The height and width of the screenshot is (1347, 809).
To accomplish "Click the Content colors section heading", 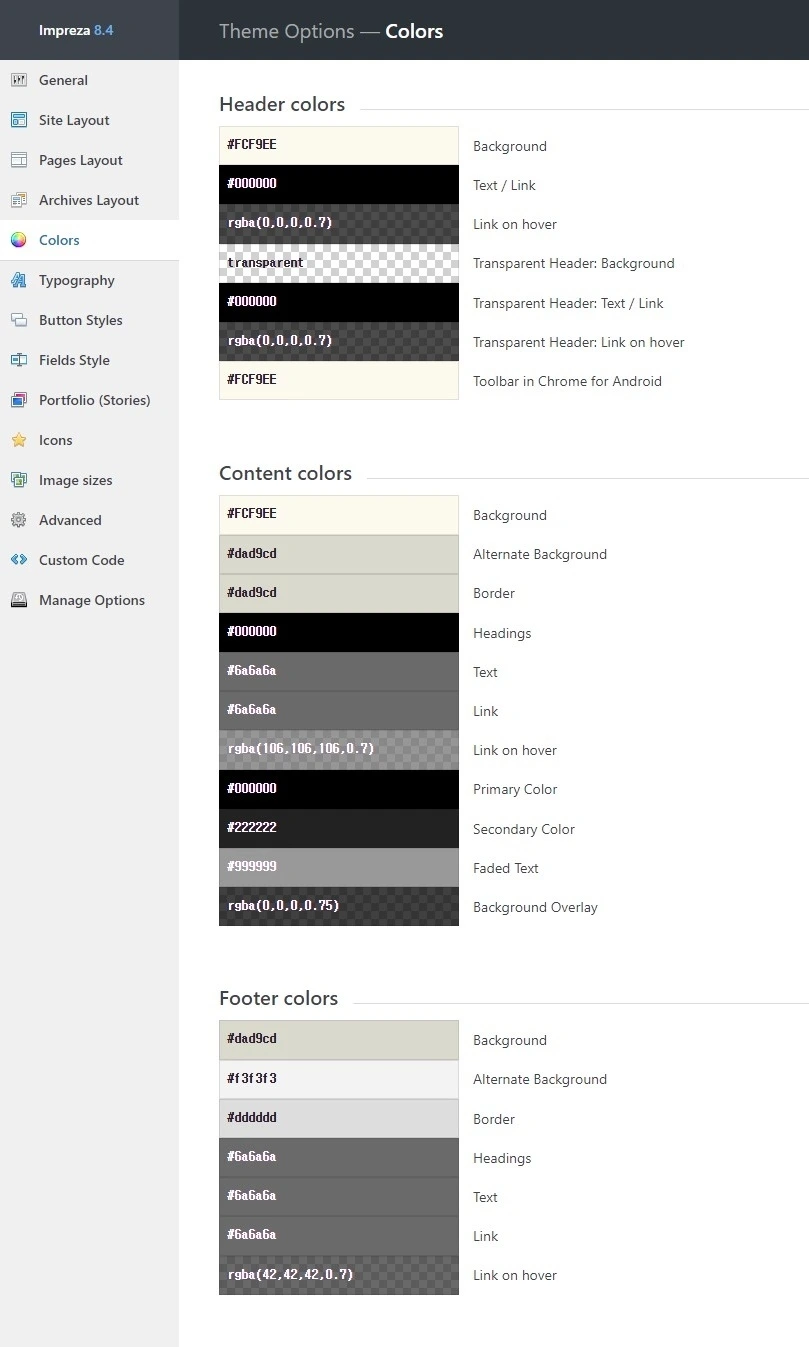I will pyautogui.click(x=285, y=473).
